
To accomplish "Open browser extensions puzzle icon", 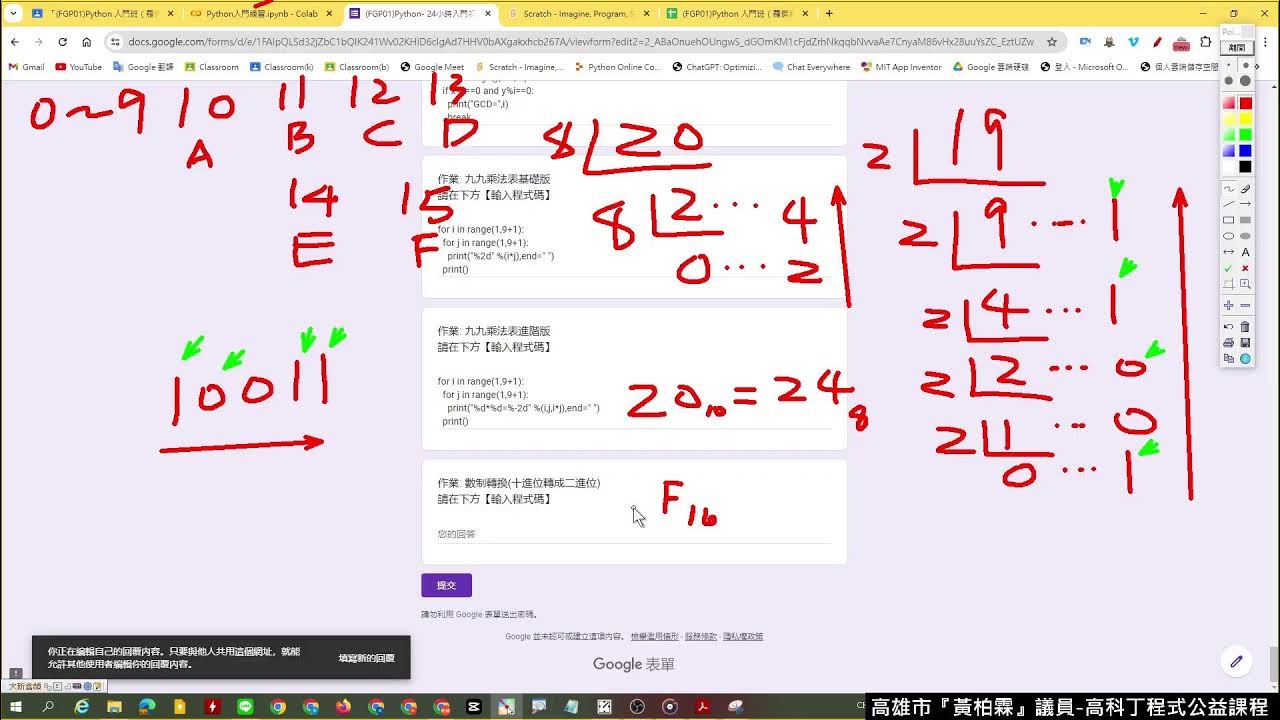I will click(x=1206, y=42).
